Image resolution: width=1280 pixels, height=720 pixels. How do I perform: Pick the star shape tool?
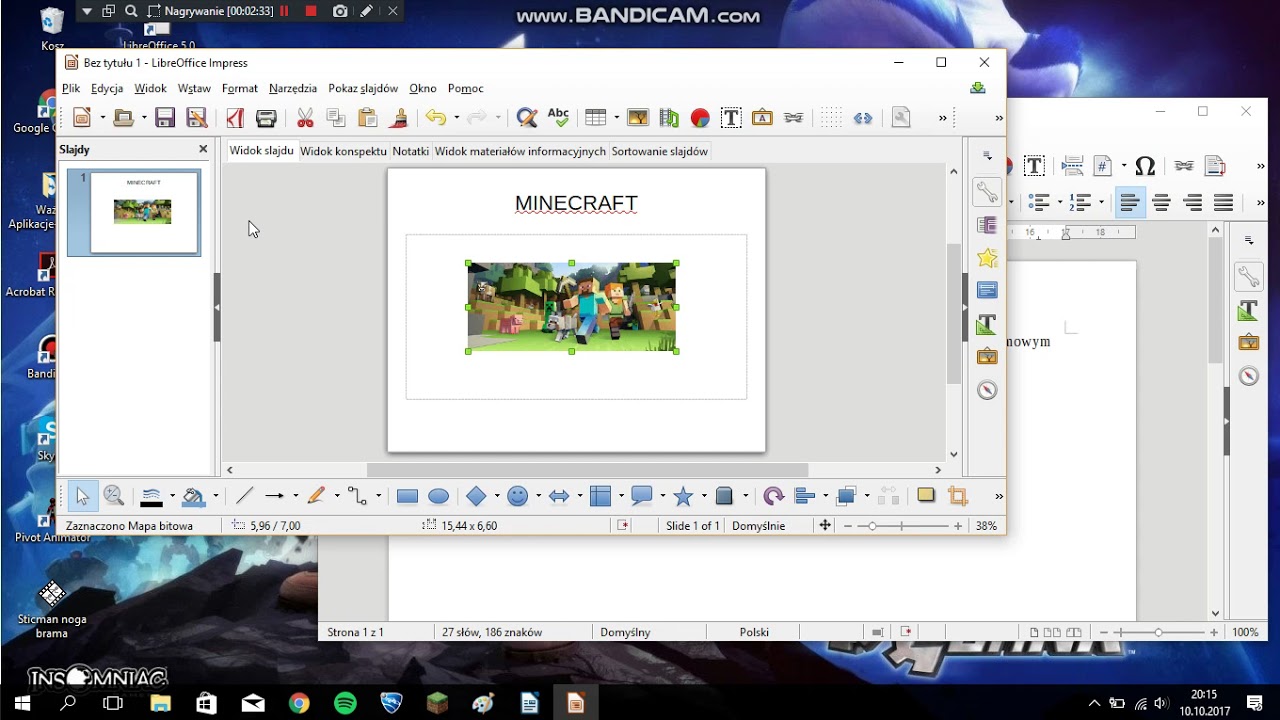pos(684,496)
